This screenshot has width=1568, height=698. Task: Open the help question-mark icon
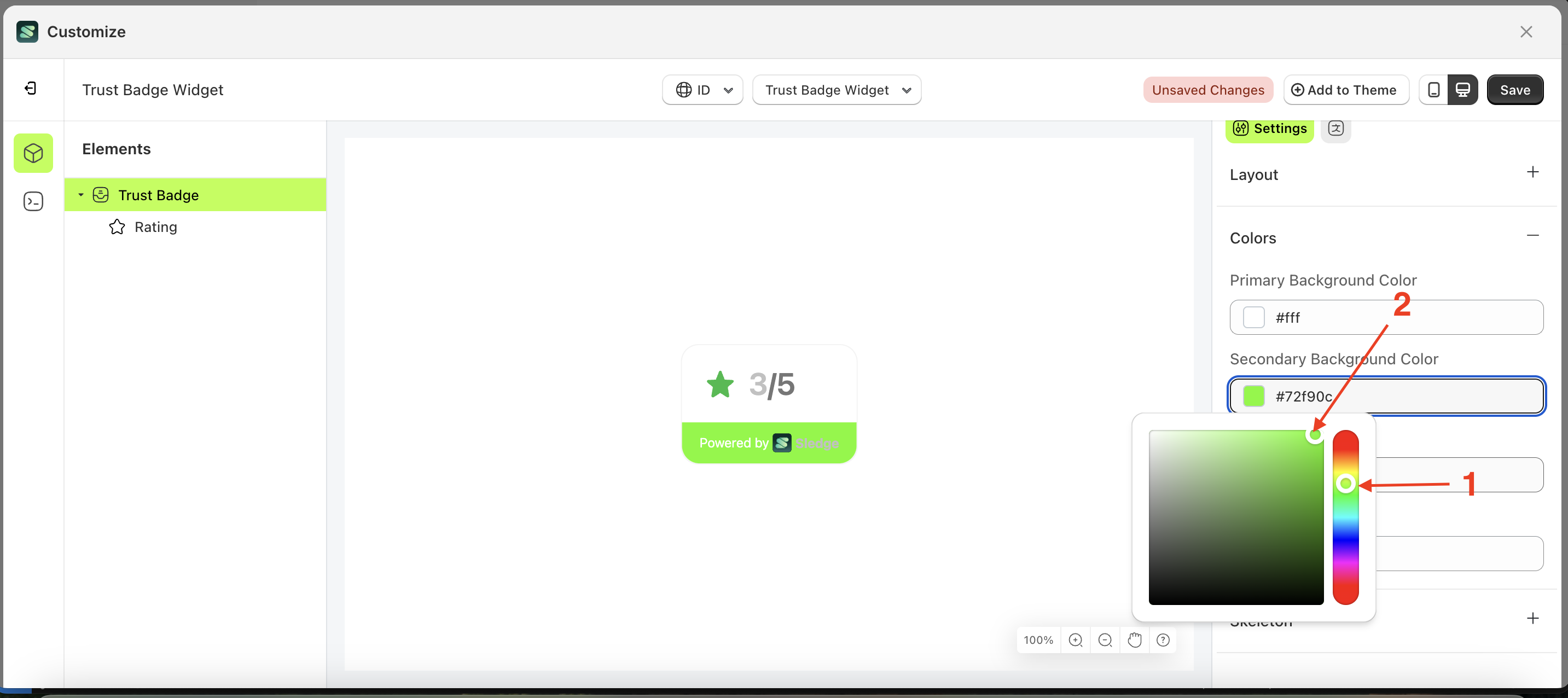tap(1163, 639)
